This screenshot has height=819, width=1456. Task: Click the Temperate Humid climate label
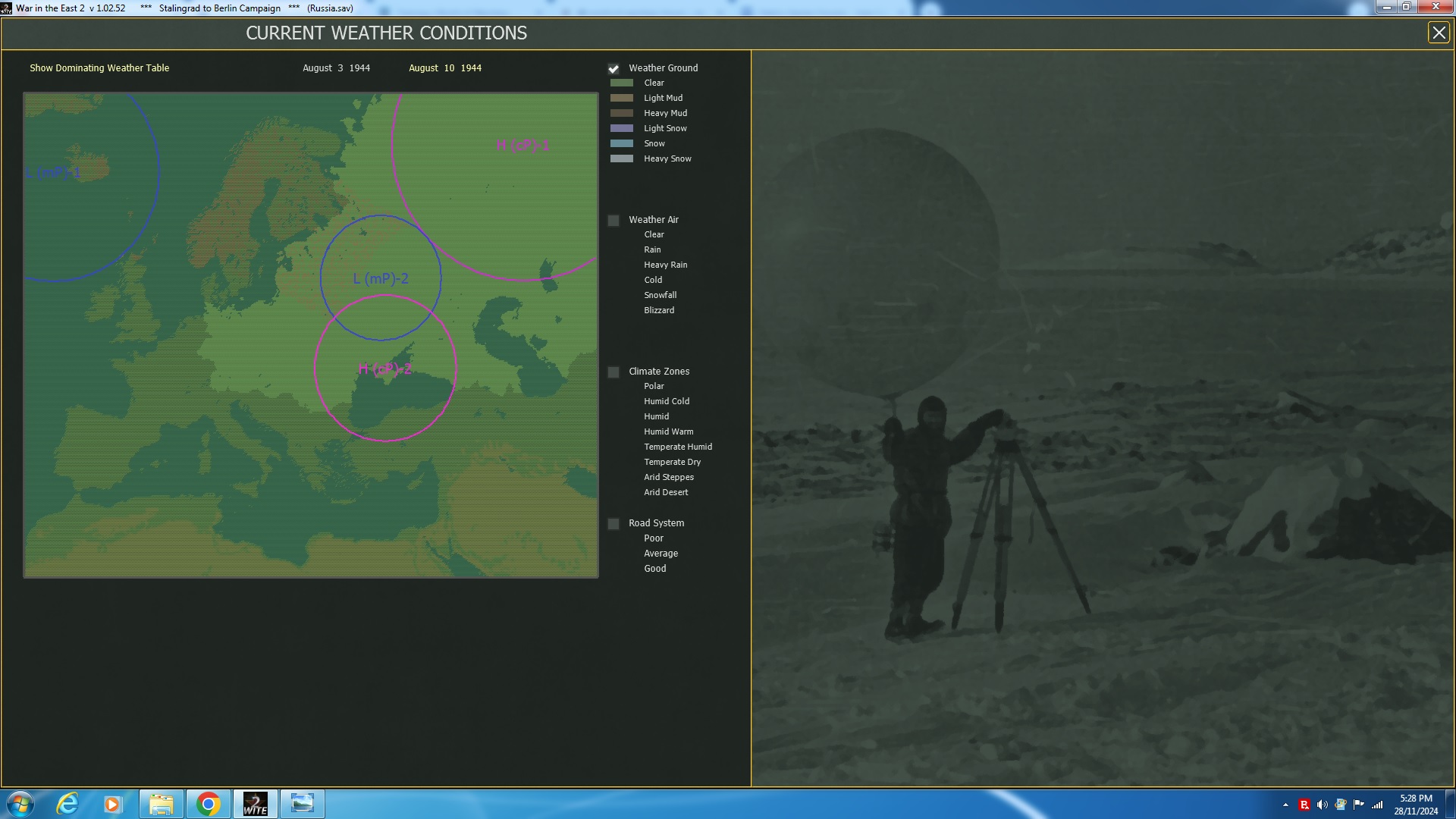[x=678, y=447]
